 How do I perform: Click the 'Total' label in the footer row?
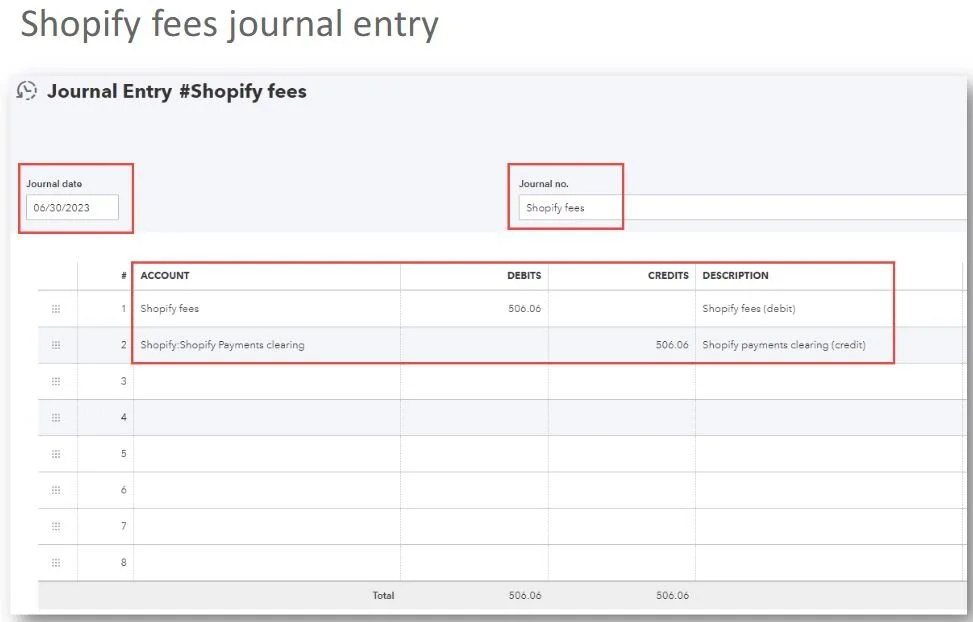pos(383,595)
